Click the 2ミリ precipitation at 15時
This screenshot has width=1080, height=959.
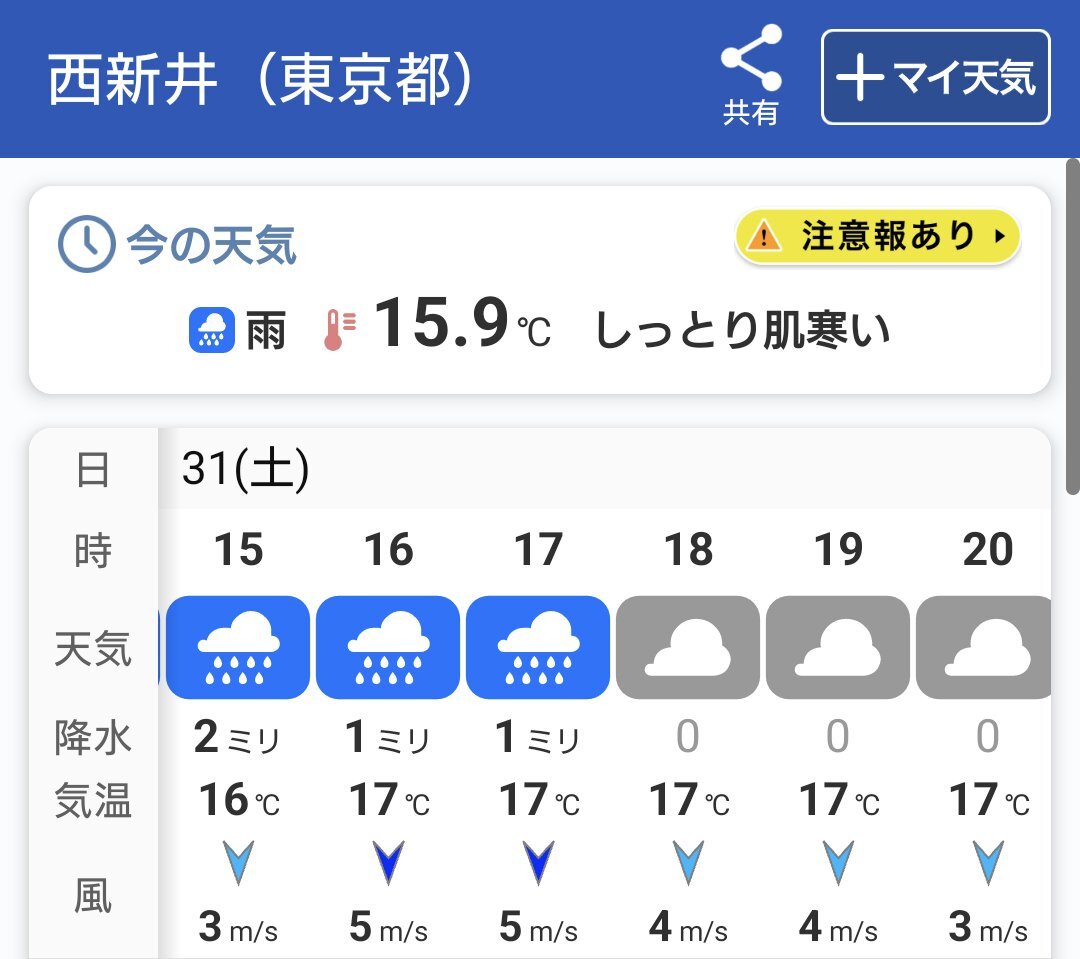click(238, 736)
